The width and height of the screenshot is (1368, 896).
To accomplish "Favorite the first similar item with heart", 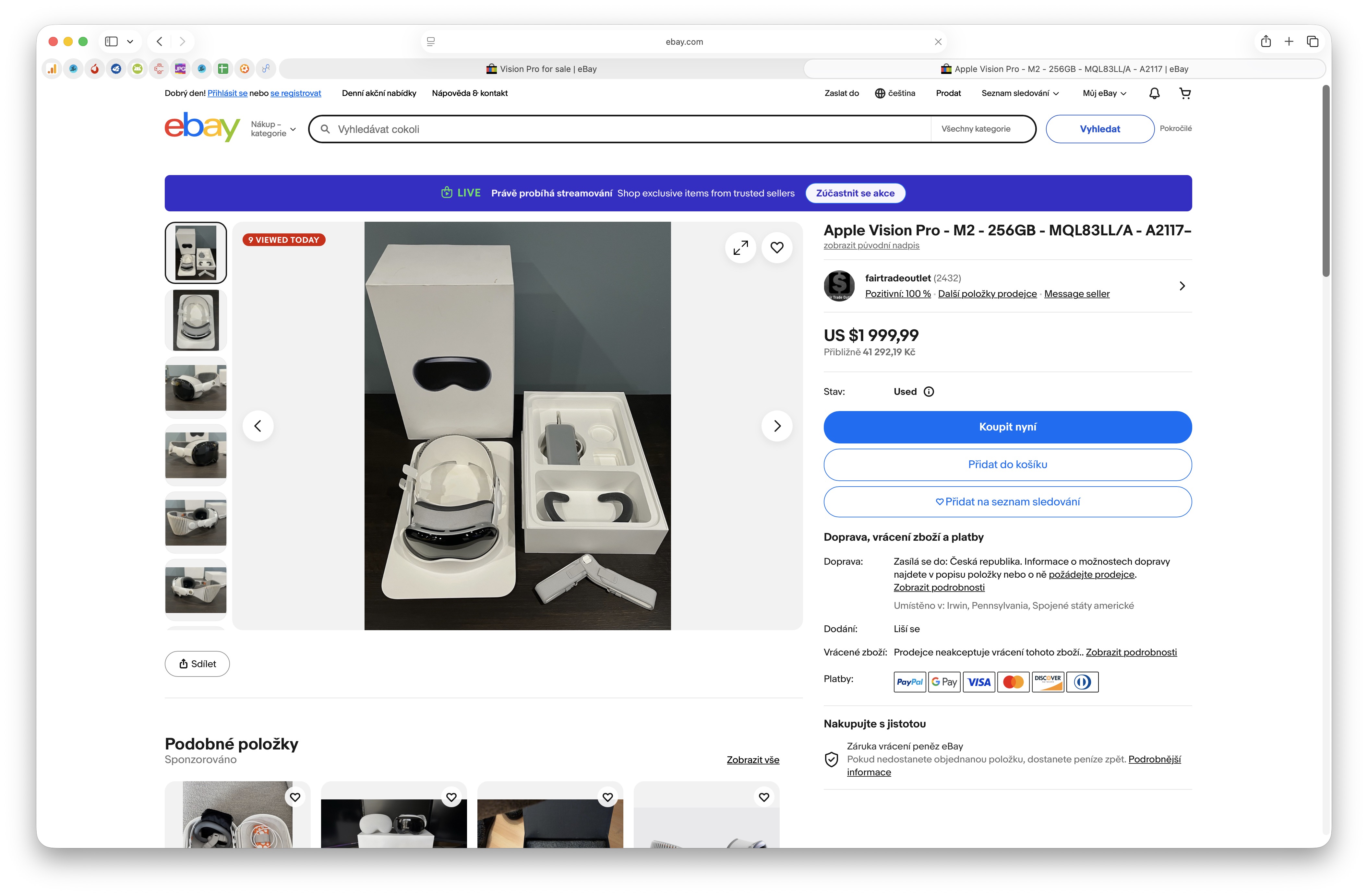I will (295, 796).
